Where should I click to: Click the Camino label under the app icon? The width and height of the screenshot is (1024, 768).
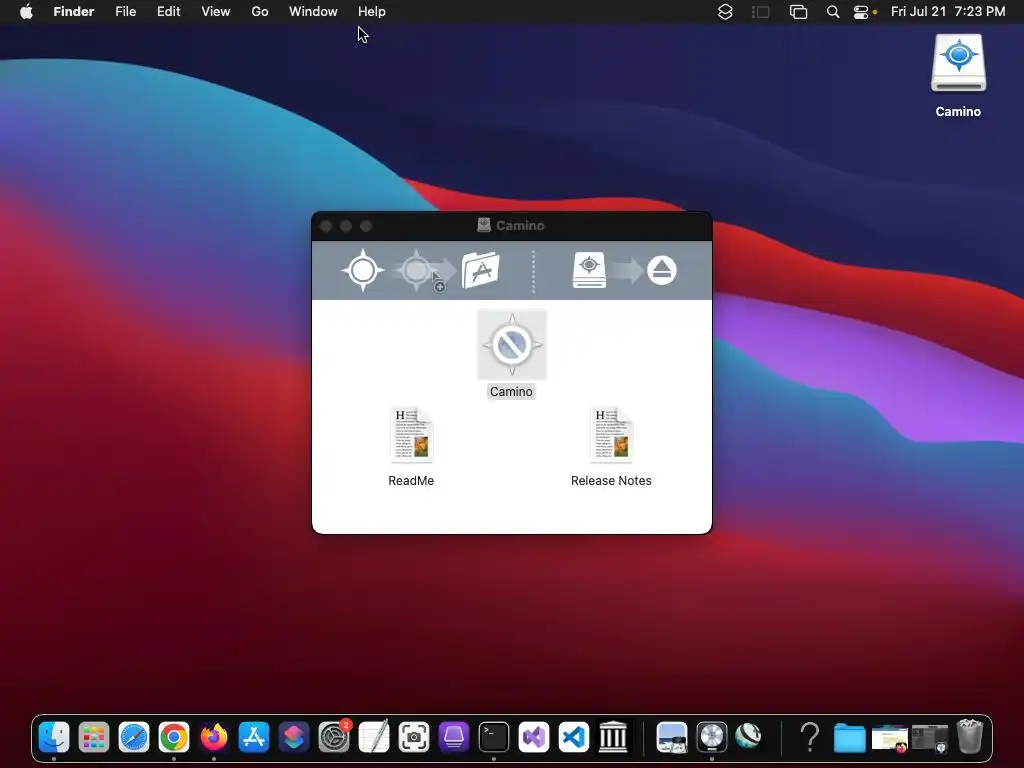pyautogui.click(x=511, y=391)
